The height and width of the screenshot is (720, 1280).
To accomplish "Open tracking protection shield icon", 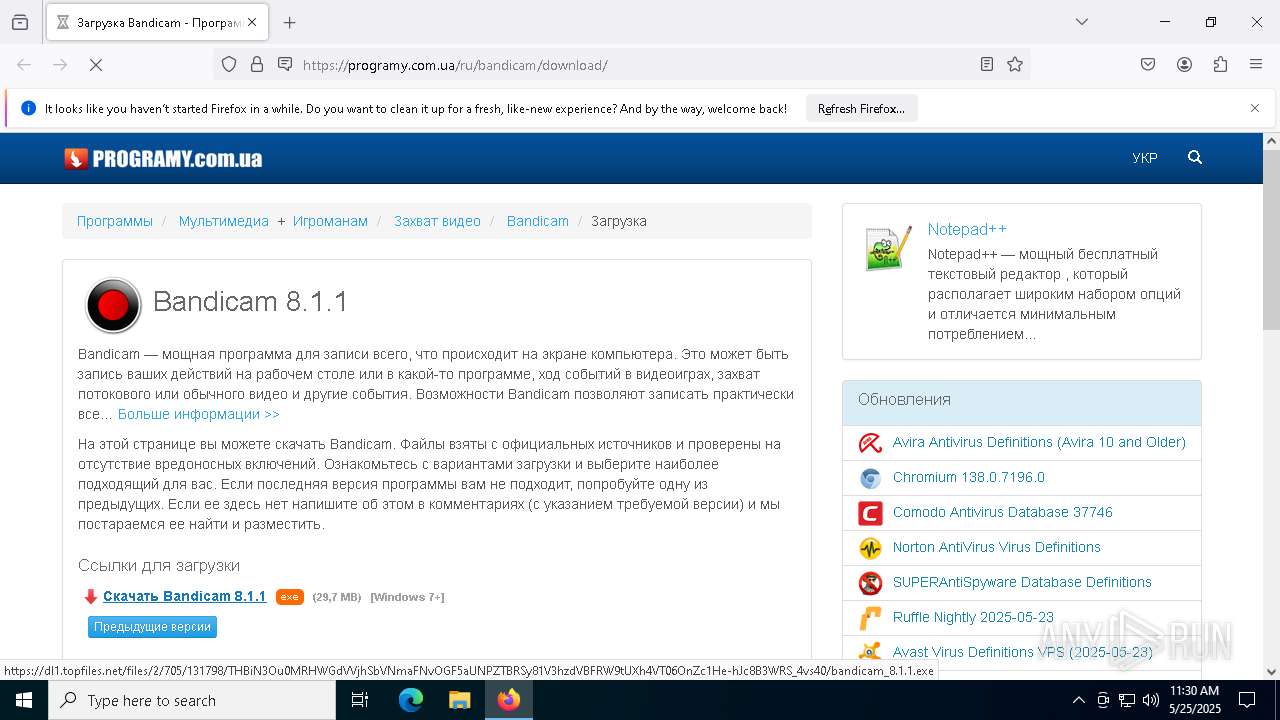I will click(229, 65).
